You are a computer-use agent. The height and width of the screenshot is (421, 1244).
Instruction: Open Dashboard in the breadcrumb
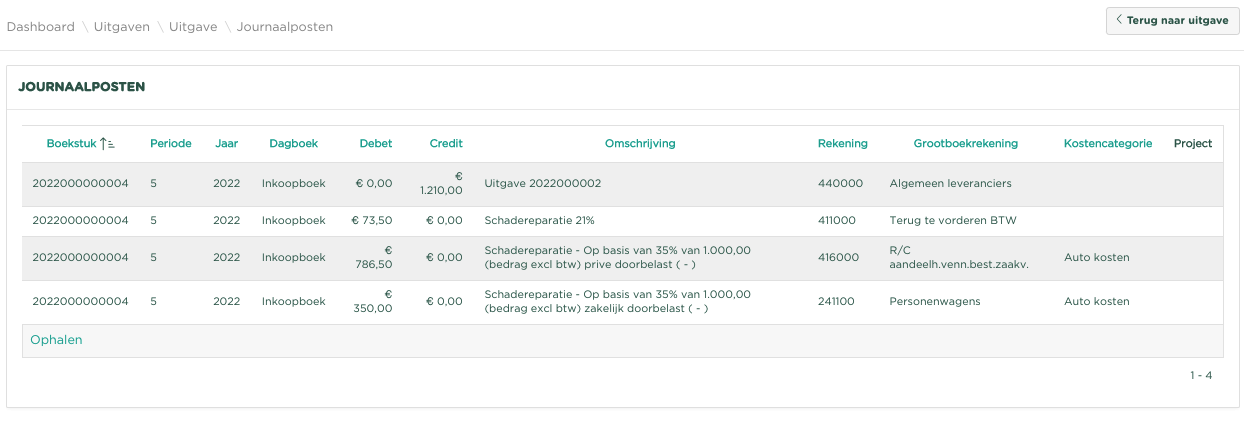pyautogui.click(x=41, y=27)
